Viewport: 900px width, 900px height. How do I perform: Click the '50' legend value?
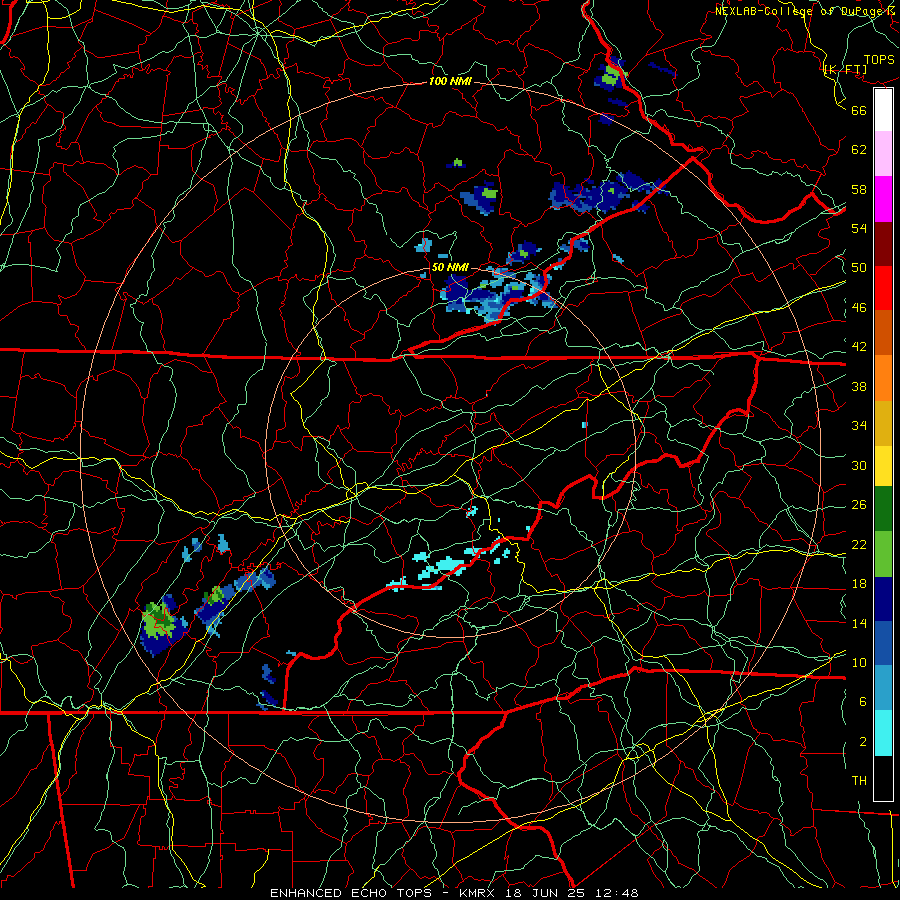[859, 267]
